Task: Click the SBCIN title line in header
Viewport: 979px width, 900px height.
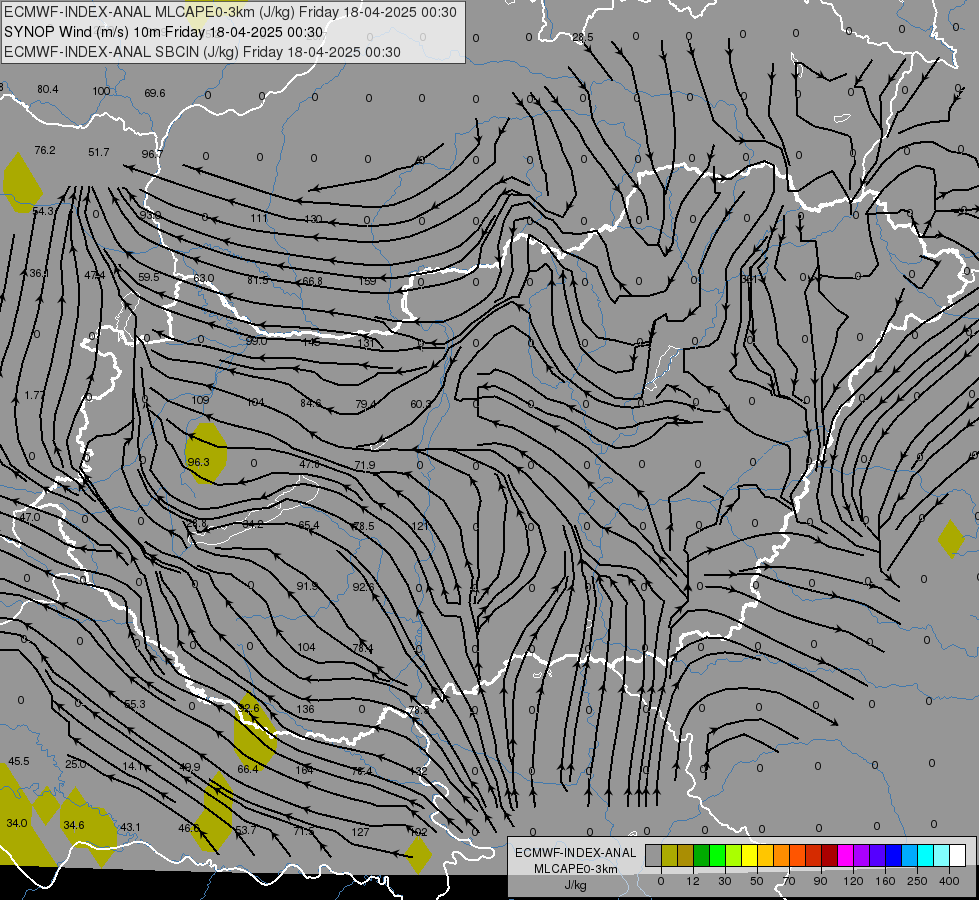Action: pos(202,52)
